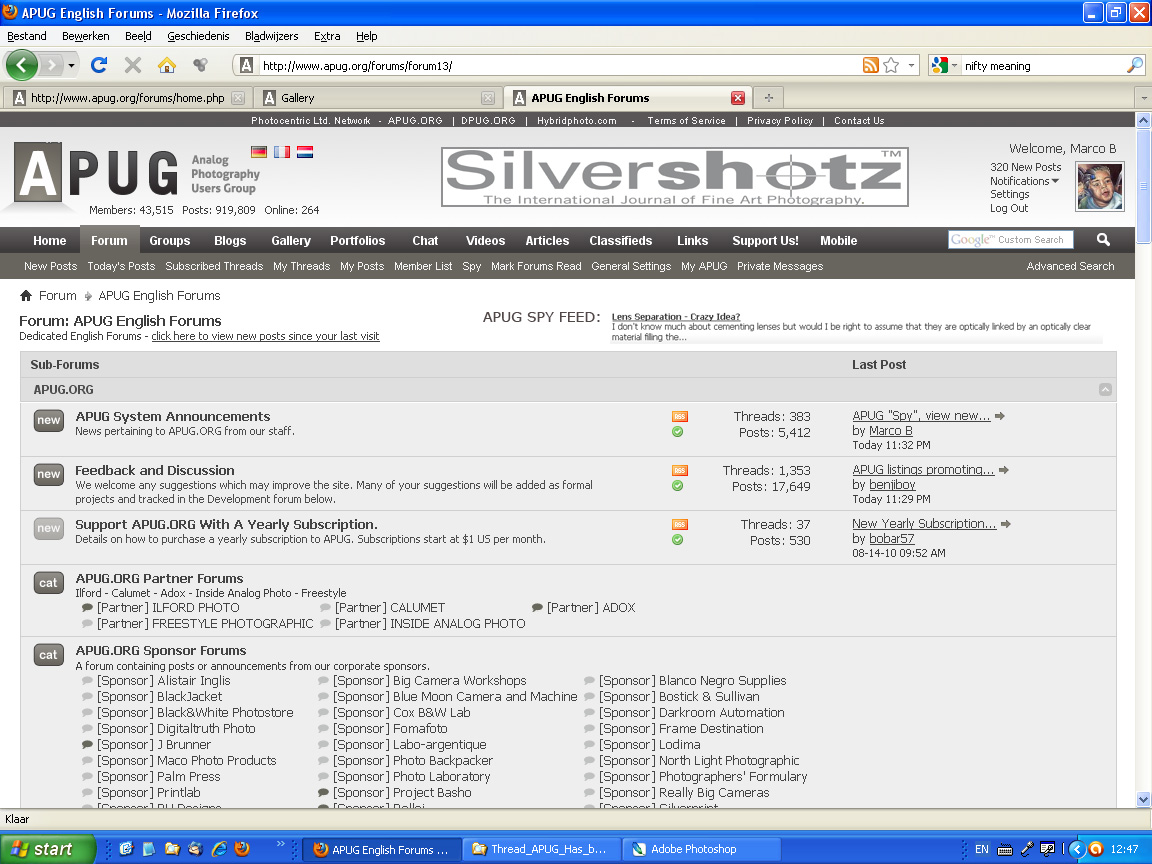The width and height of the screenshot is (1152, 864).
Task: Open the list all tabs dropdown
Action: point(1142,98)
